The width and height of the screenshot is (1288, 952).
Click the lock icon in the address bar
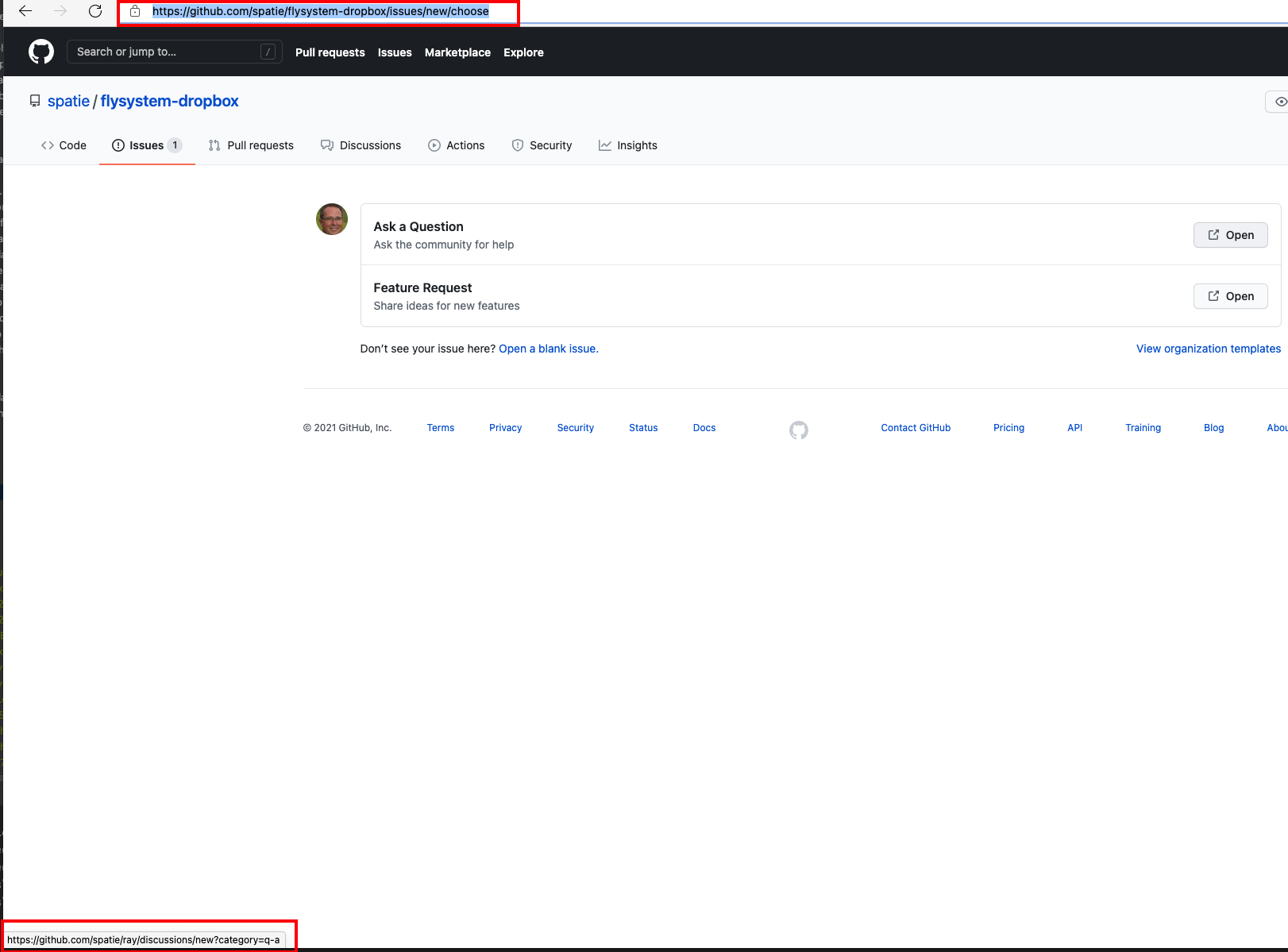coord(135,11)
